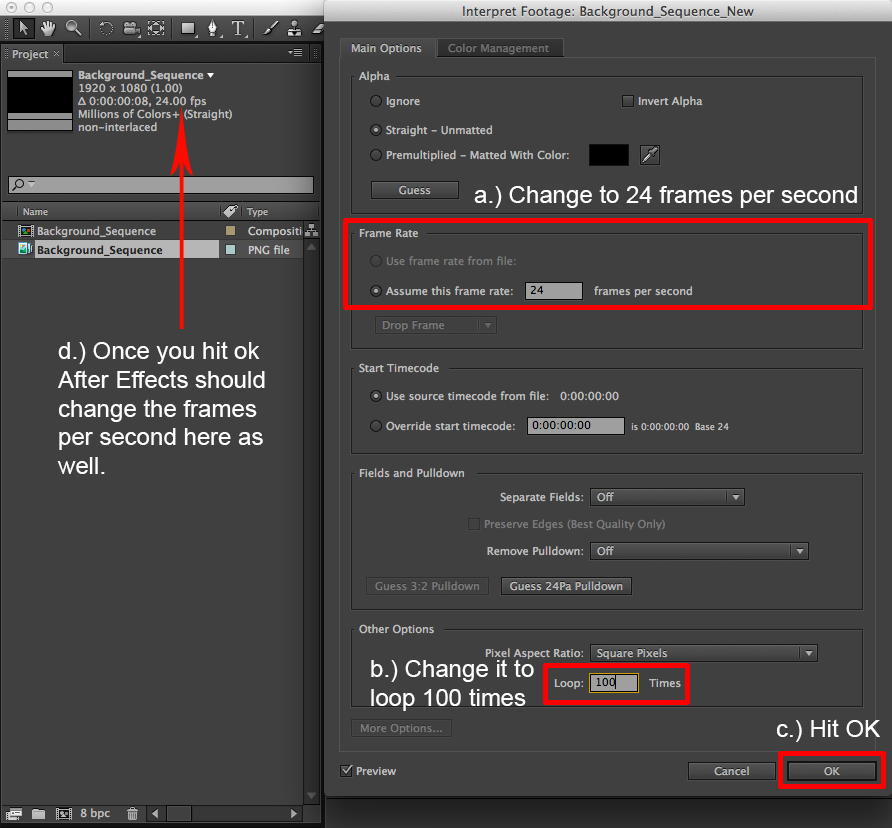Uncheck the Preview checkbox

pos(347,771)
